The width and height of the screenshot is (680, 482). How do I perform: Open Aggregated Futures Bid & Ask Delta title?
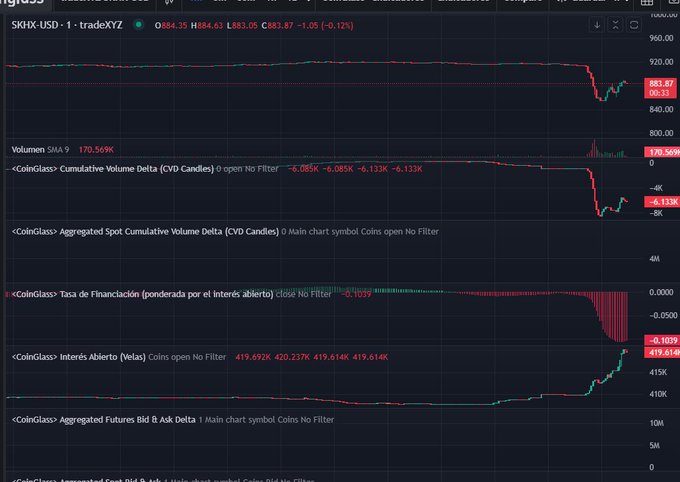pyautogui.click(x=104, y=420)
